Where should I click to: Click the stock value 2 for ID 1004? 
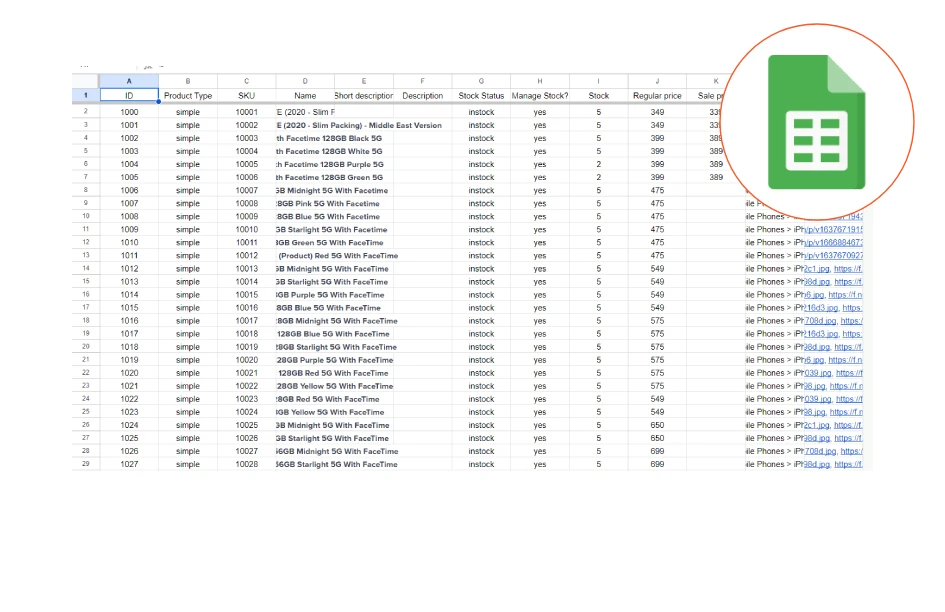(x=598, y=164)
